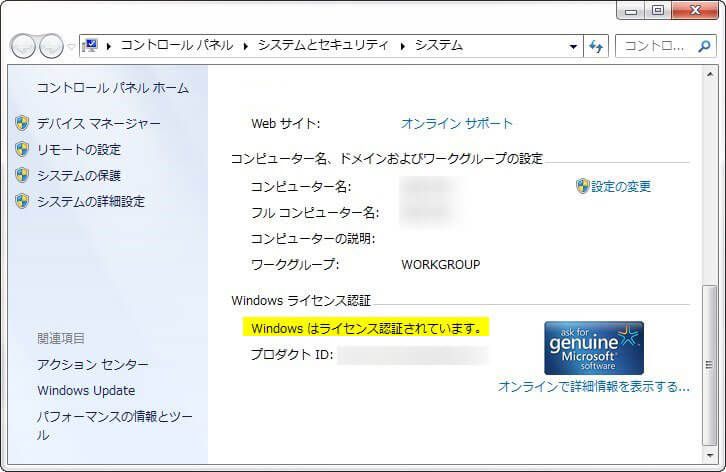Open コントロール パネル ホーム link
726x472 pixels.
tap(113, 88)
